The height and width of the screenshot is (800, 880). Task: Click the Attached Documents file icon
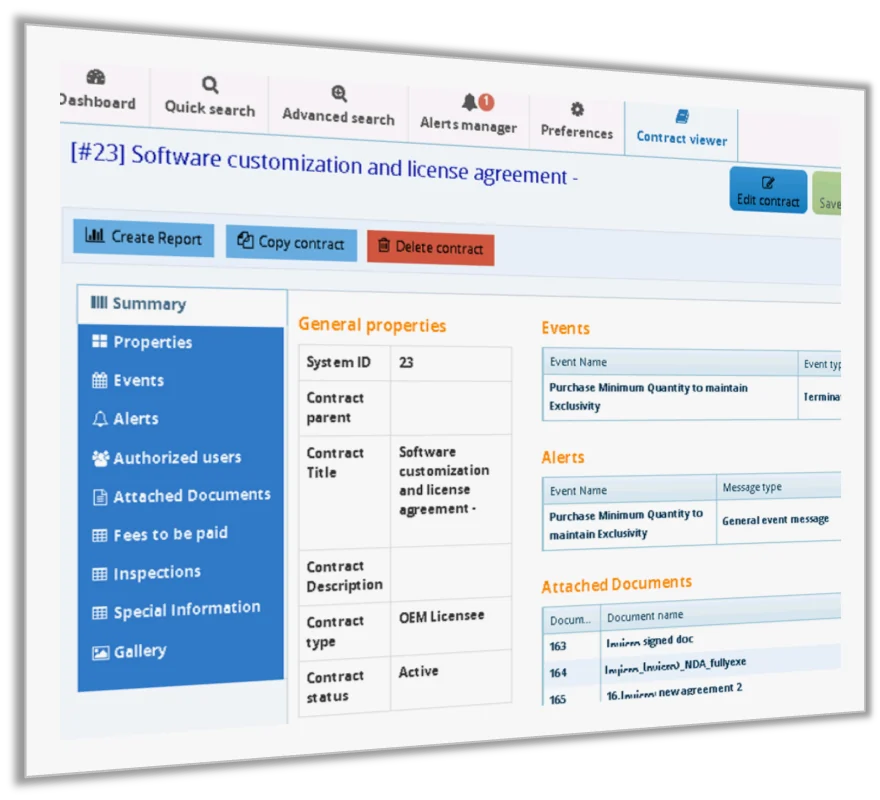pos(100,497)
